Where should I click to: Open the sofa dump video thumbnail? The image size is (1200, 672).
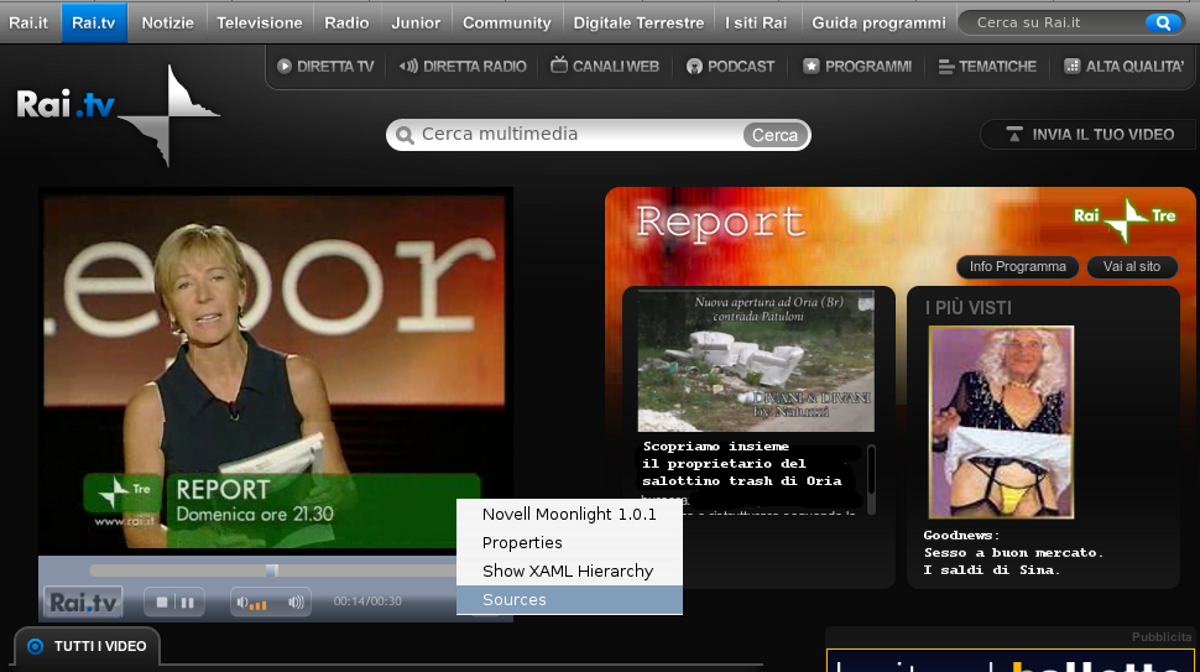(x=756, y=361)
